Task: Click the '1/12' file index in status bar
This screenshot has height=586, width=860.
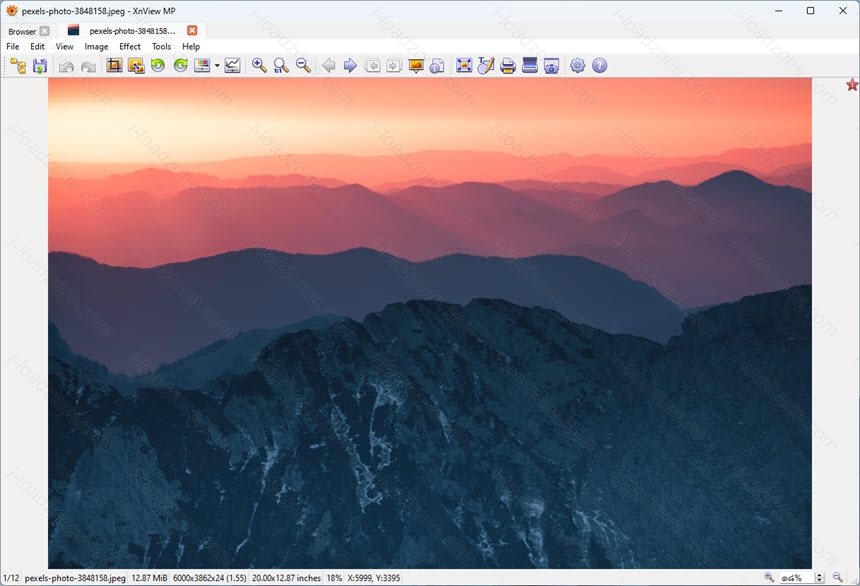Action: tap(11, 578)
